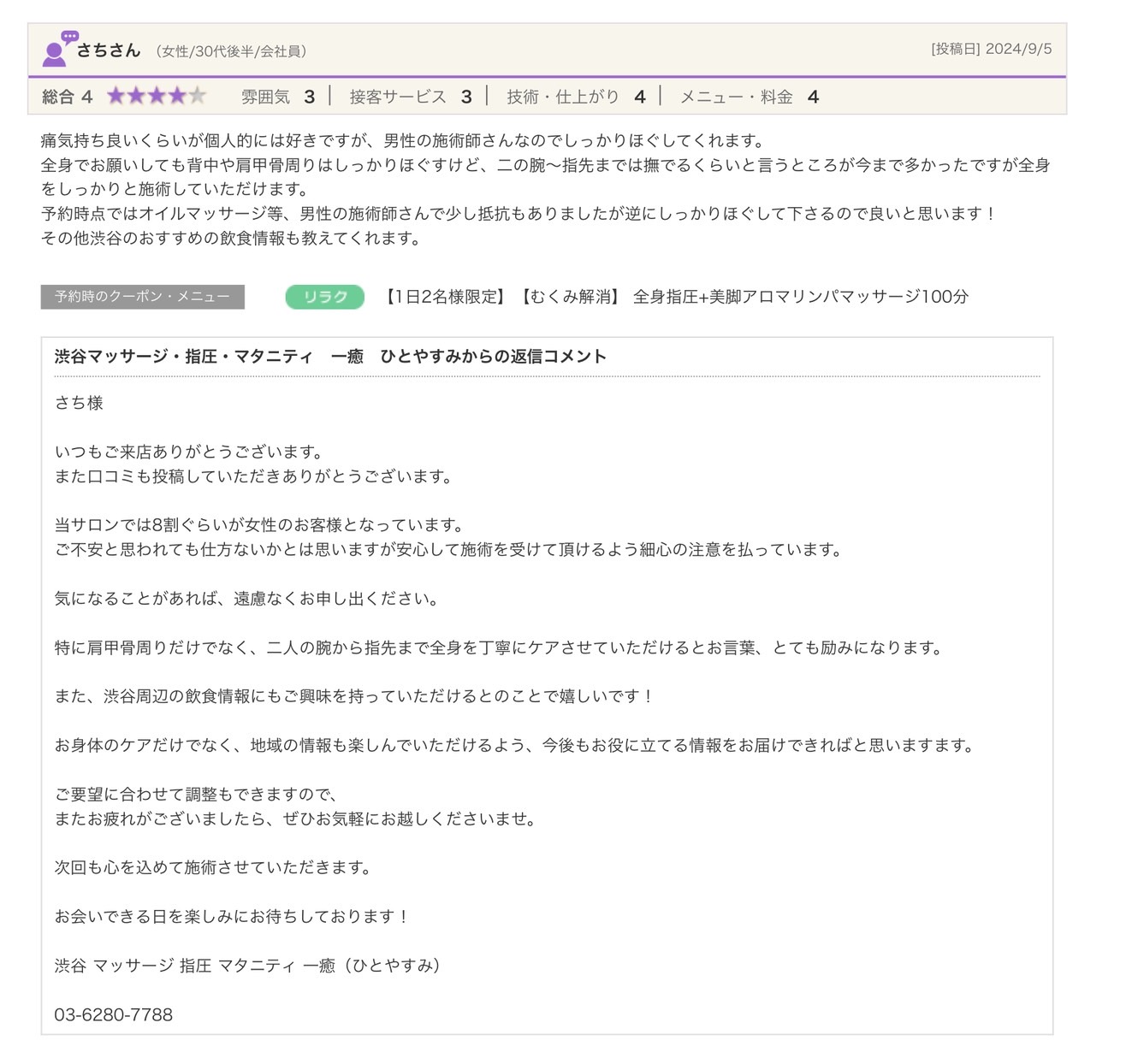Click the reviewer details 女性/30代後半/会社員
Screen dimensions: 1126x1064
(x=231, y=51)
